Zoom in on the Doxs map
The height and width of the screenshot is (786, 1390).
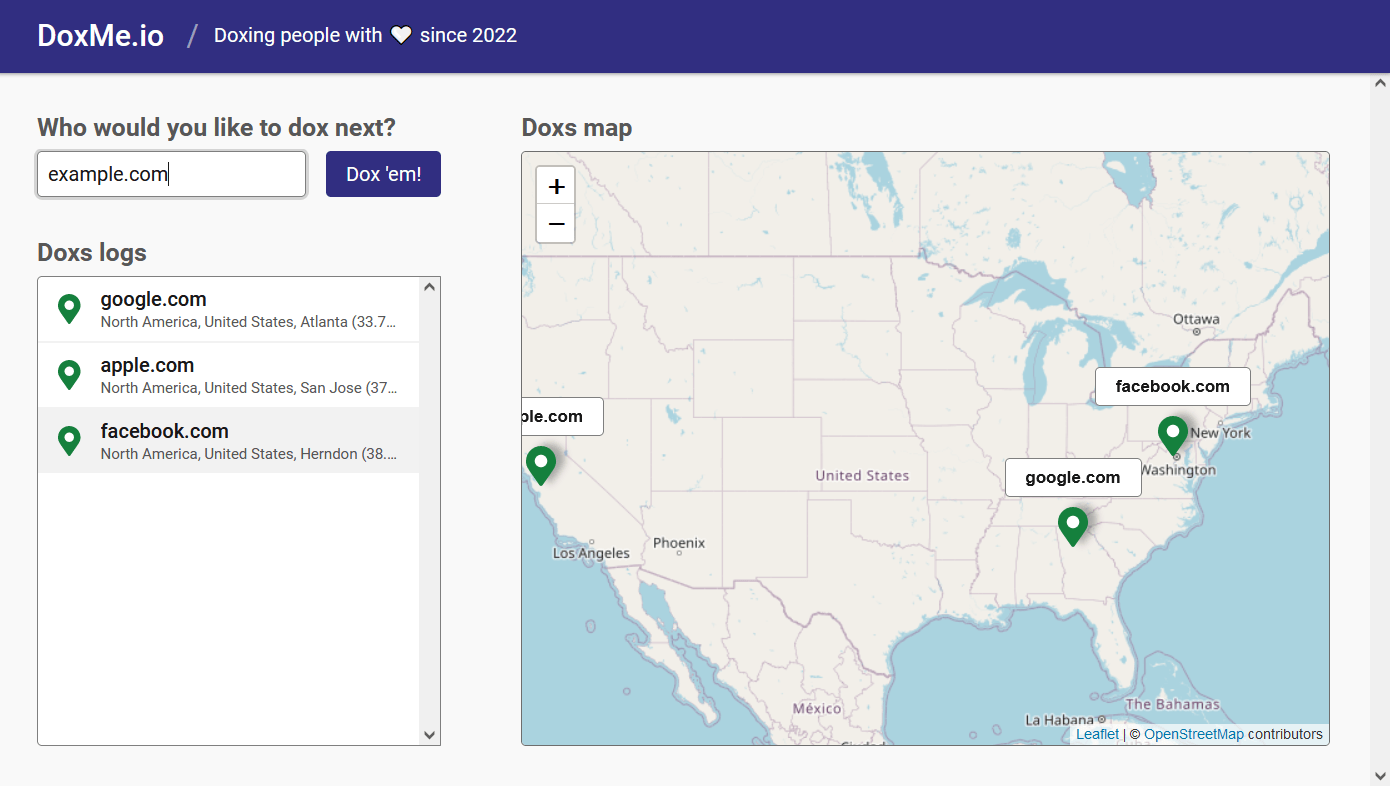pyautogui.click(x=557, y=186)
